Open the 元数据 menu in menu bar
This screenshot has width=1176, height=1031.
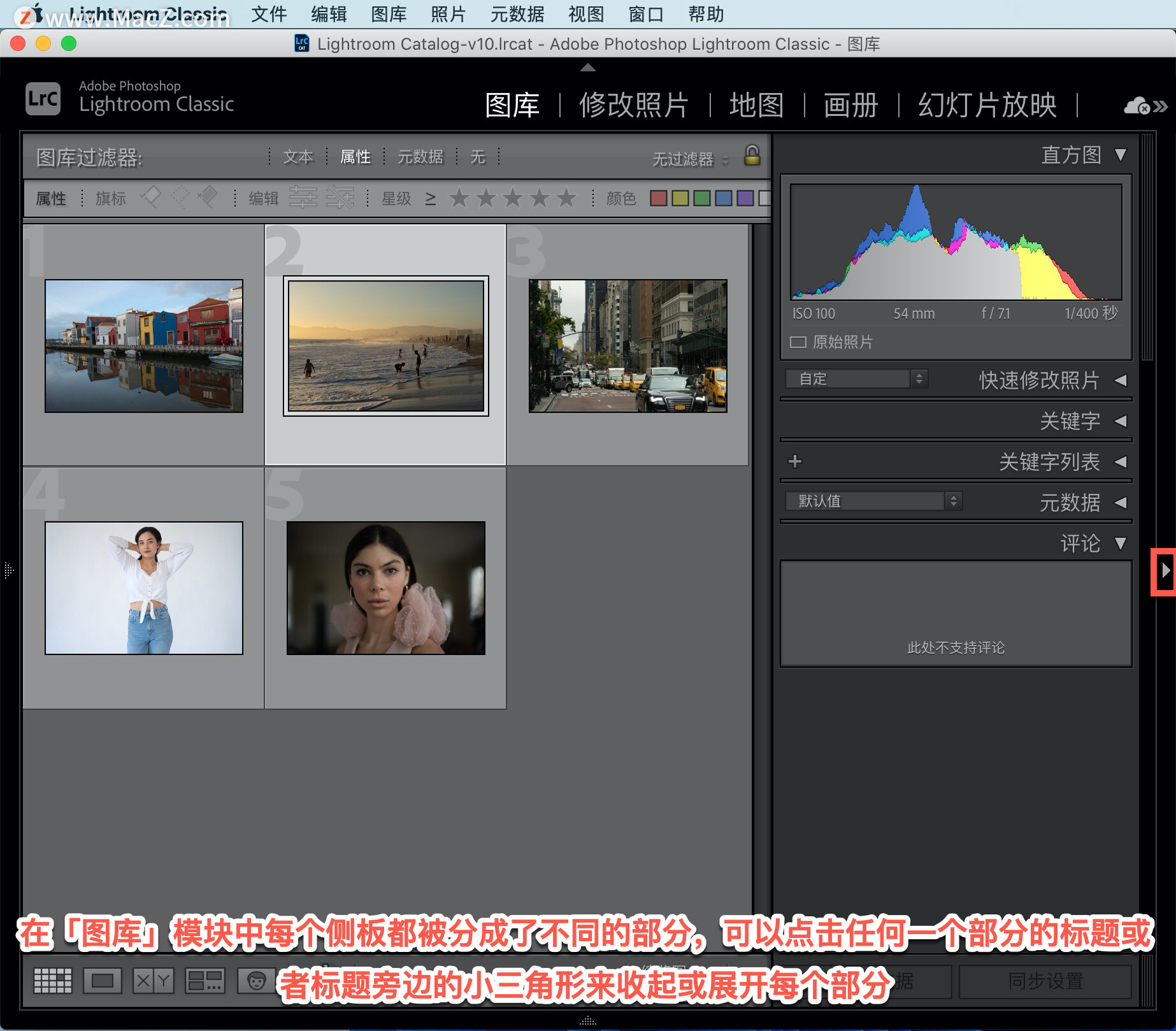point(517,14)
